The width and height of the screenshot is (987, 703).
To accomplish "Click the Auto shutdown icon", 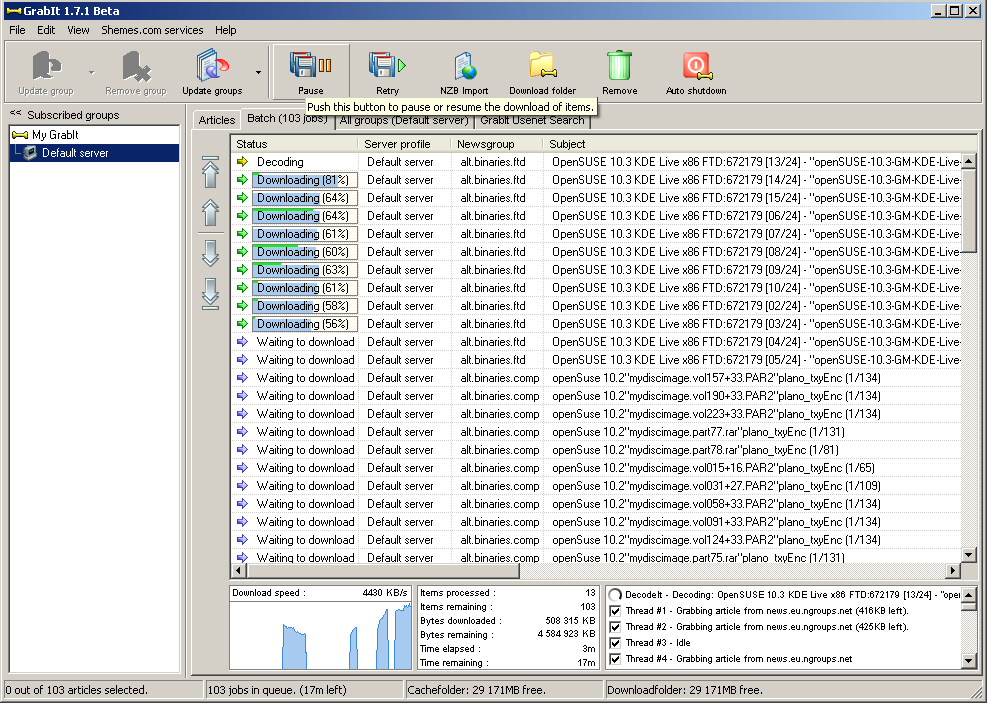I will click(696, 68).
